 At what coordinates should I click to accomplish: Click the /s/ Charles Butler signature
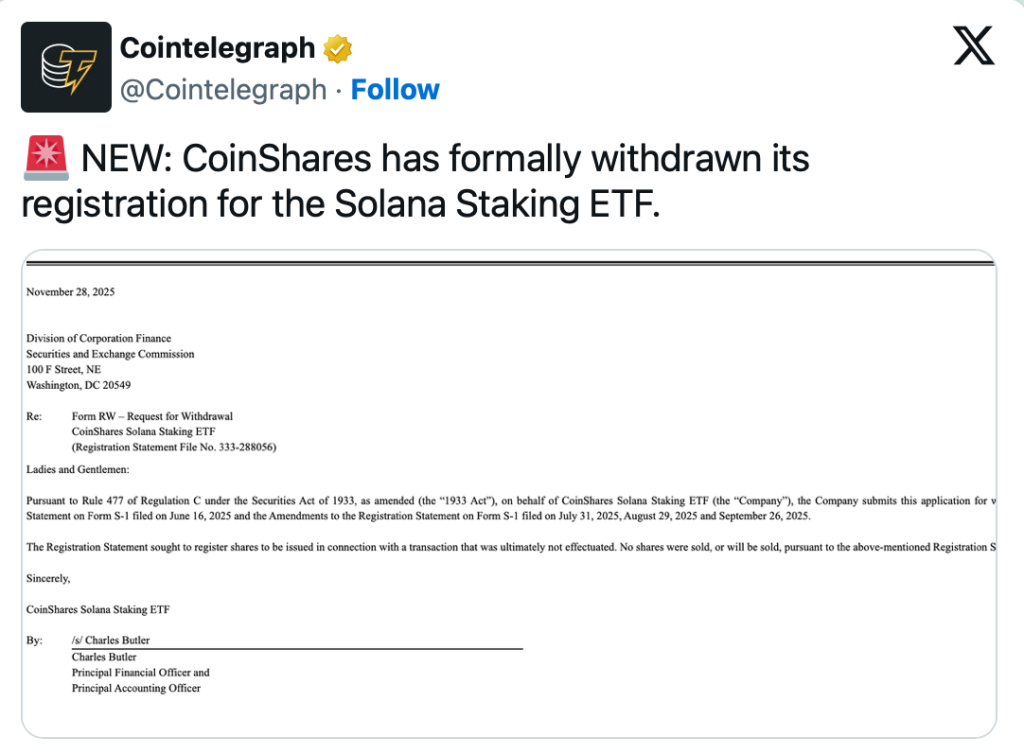click(x=111, y=640)
